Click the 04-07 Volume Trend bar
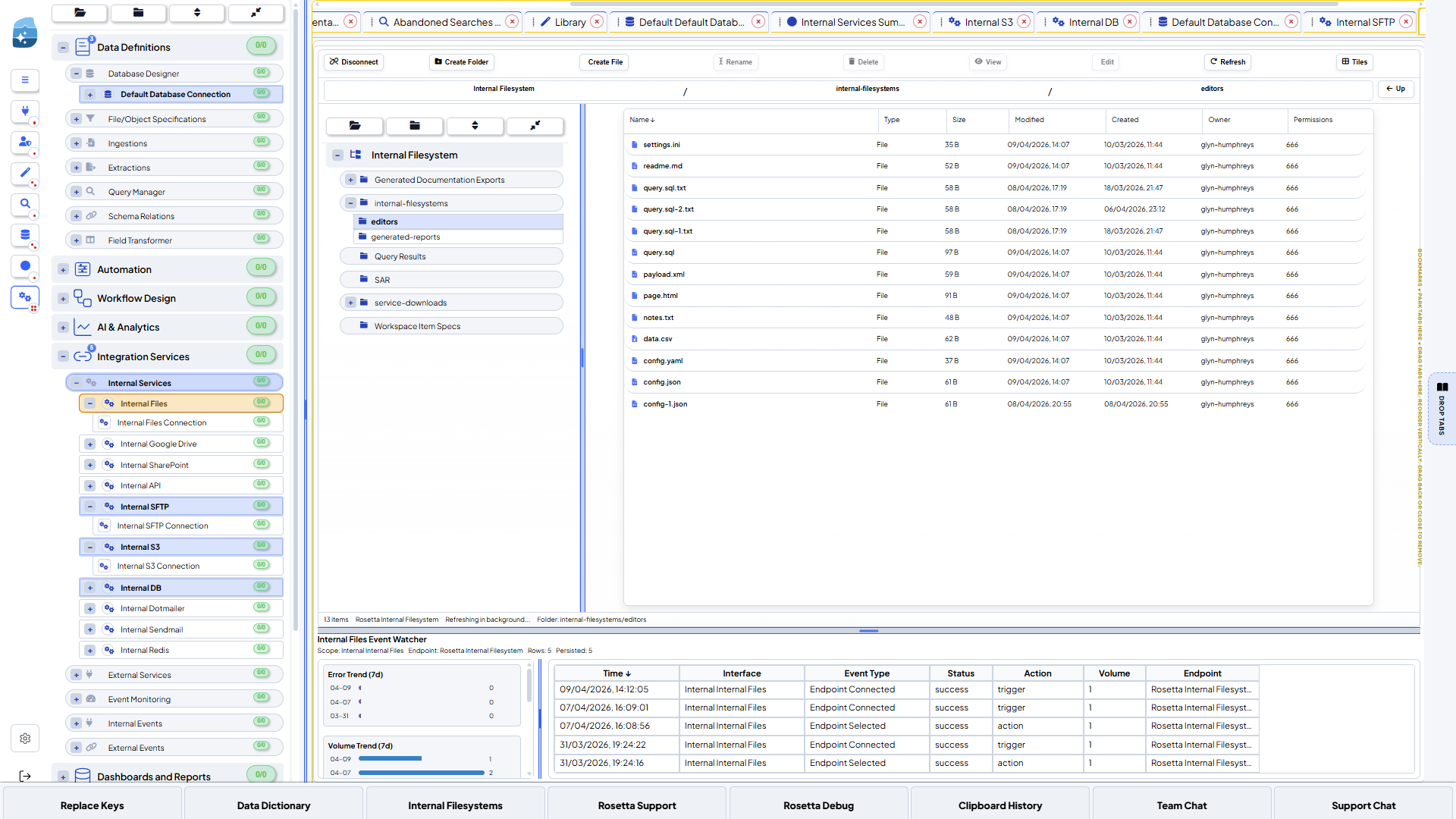Screen dimensions: 1456x819 click(x=421, y=773)
